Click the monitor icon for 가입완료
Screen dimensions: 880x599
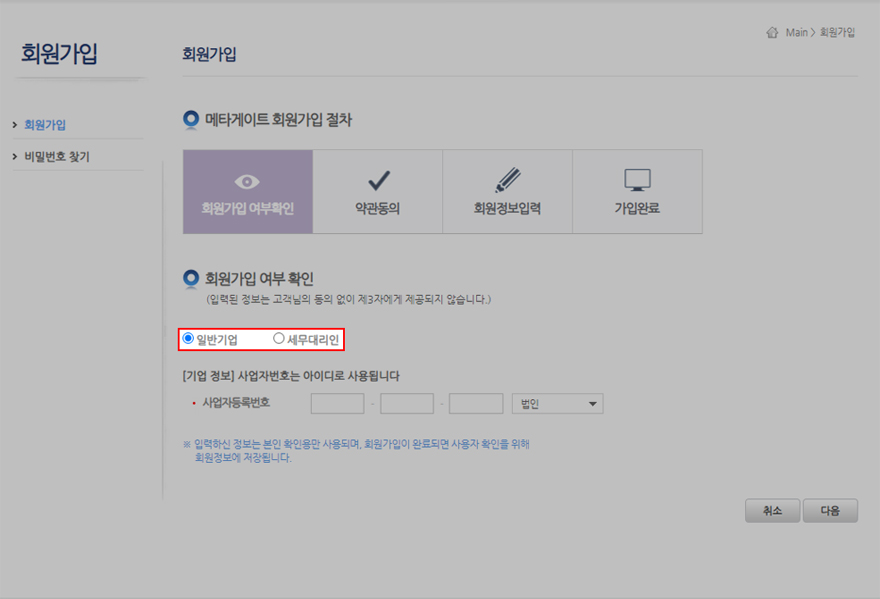pyautogui.click(x=638, y=180)
